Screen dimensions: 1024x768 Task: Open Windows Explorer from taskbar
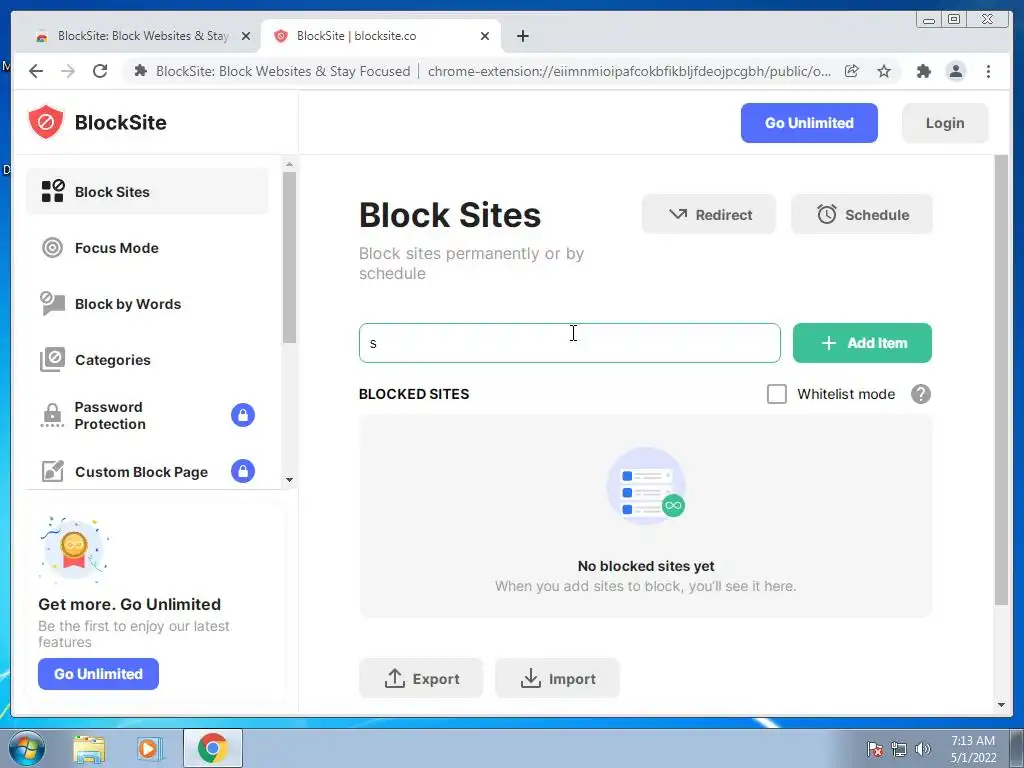coord(89,749)
